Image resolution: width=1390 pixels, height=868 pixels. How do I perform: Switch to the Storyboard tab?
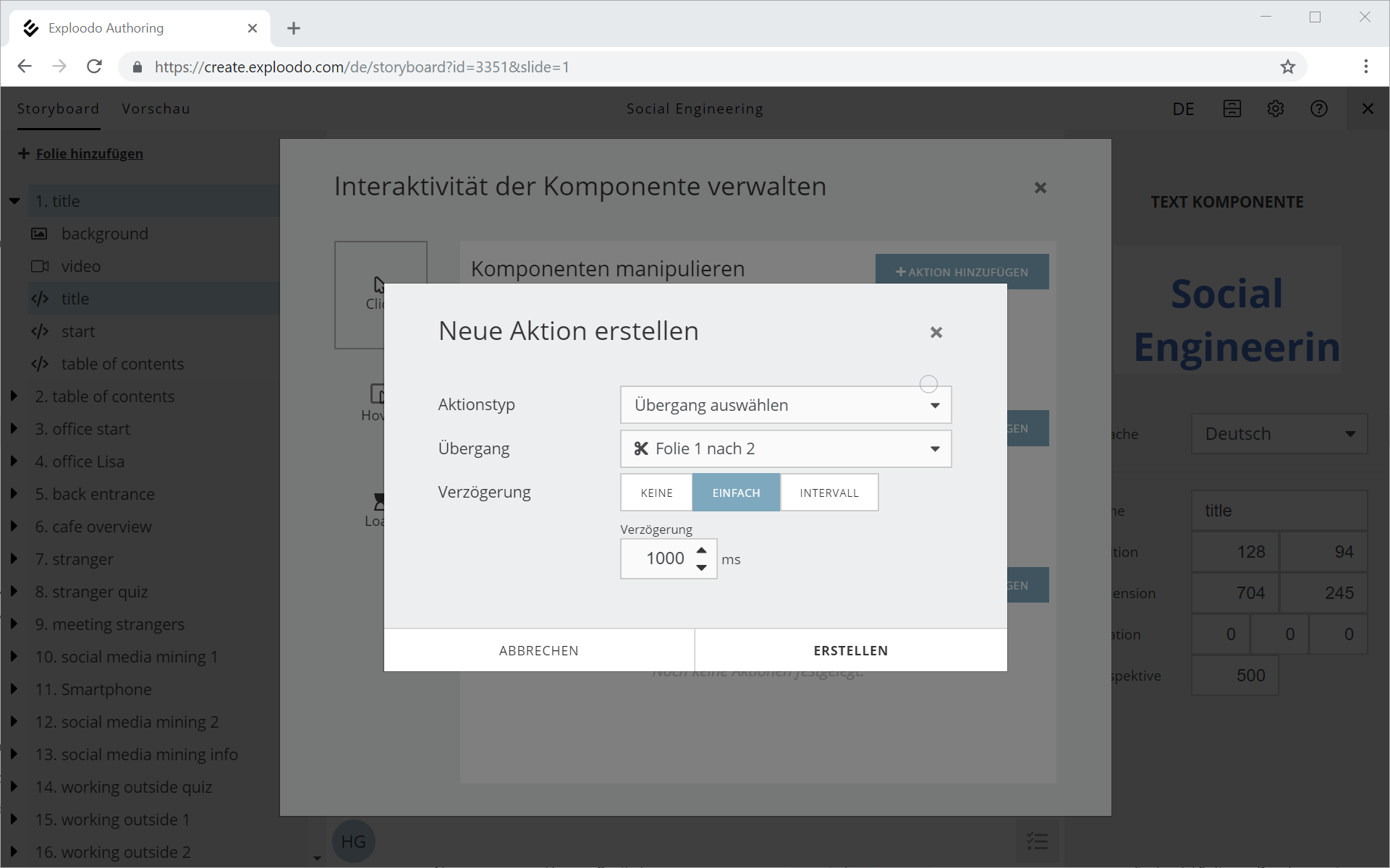(x=58, y=109)
